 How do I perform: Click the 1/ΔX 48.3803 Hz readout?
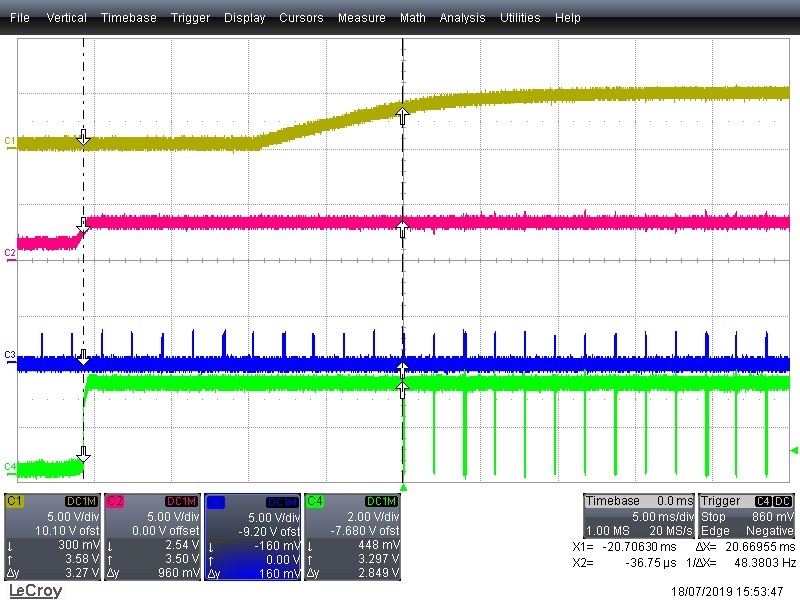741,563
